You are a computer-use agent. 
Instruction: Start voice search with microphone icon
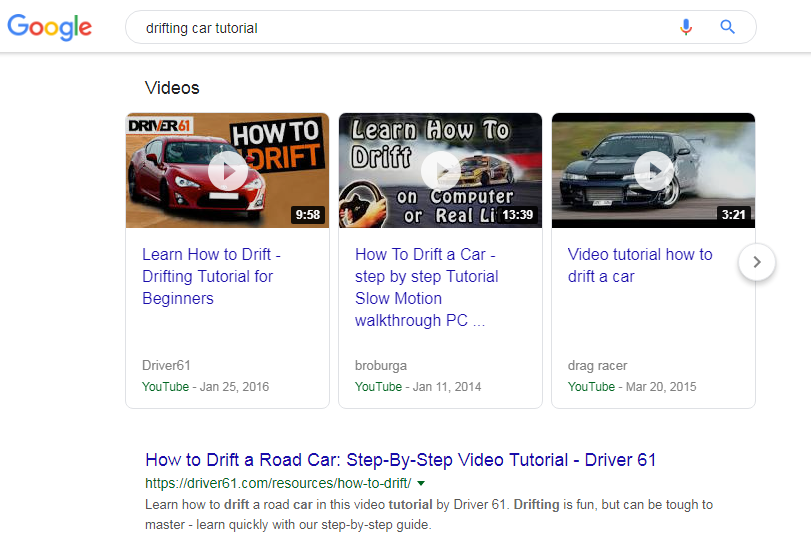pos(686,27)
